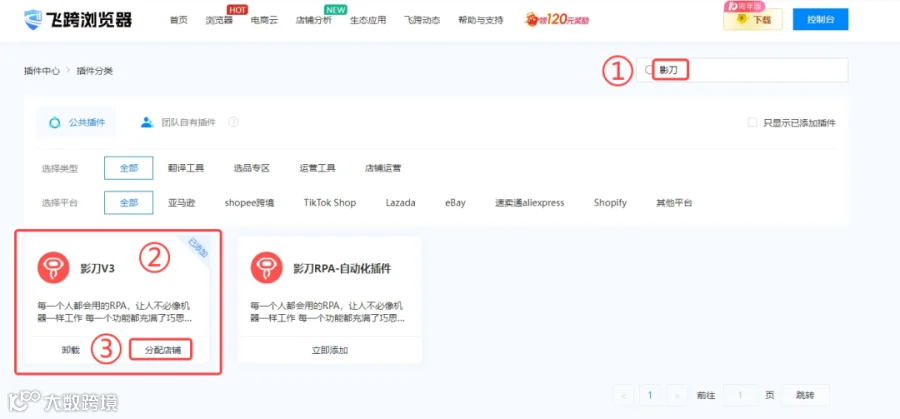This screenshot has height=419, width=900.
Task: Go to previous page arrow in pagination
Action: (x=623, y=395)
